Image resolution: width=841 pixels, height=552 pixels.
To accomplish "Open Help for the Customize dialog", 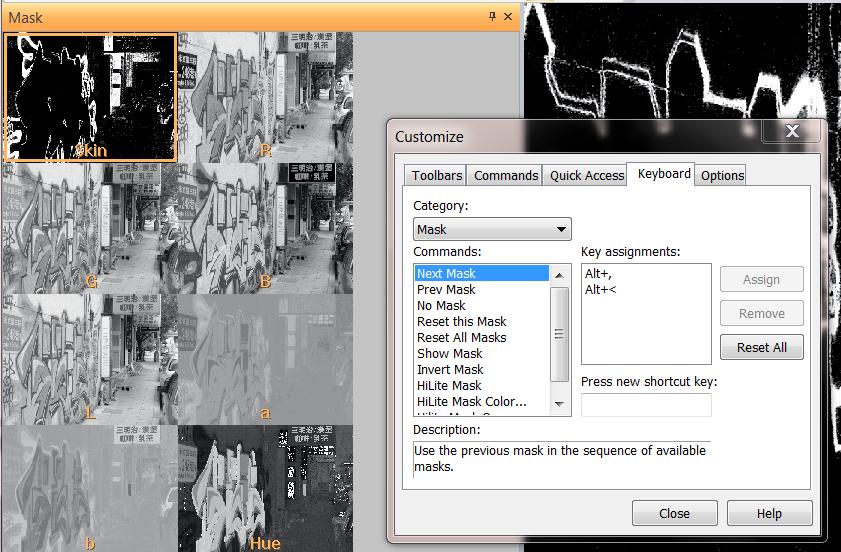I will (x=769, y=513).
